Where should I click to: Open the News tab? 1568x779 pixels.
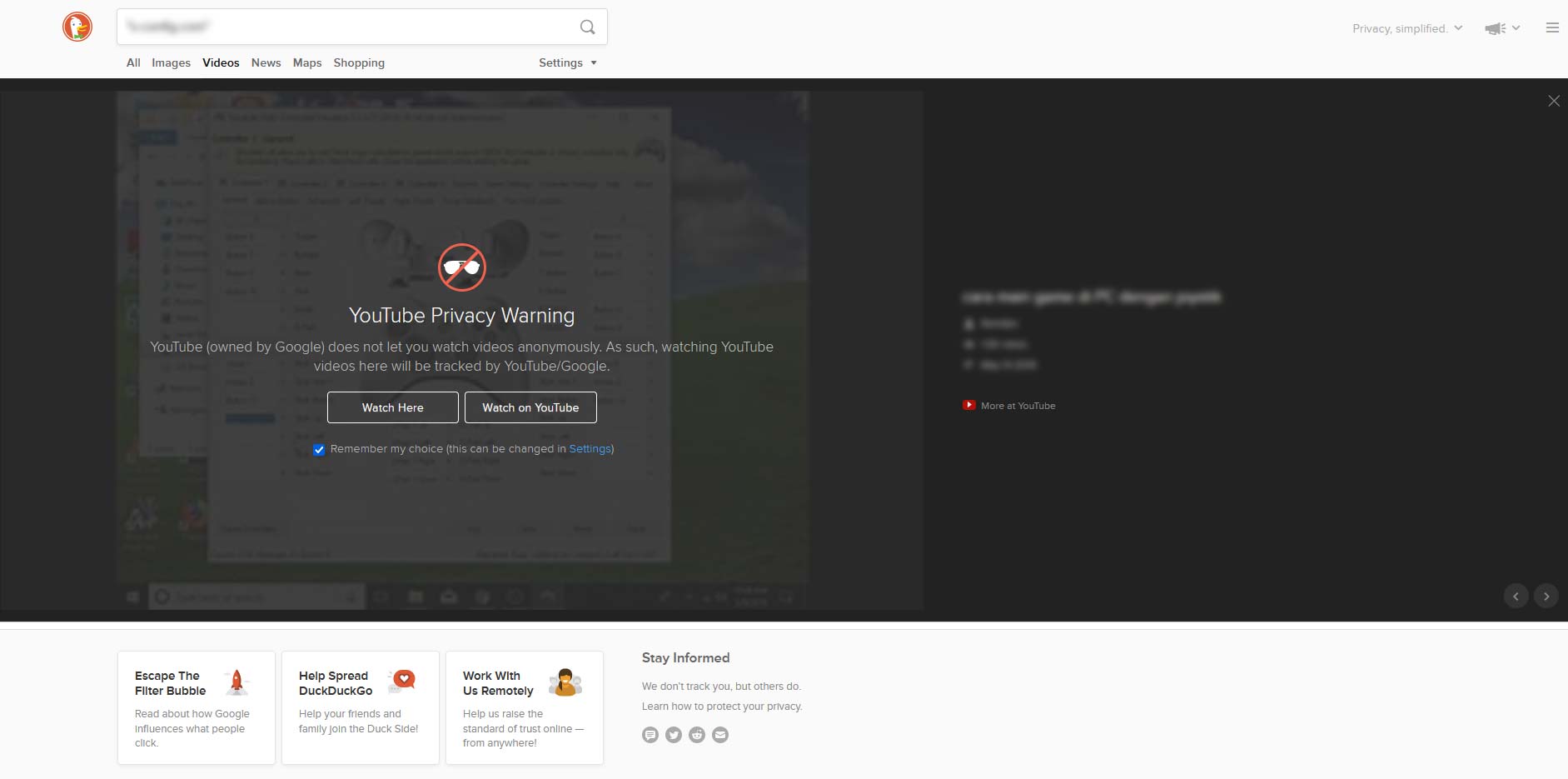click(266, 62)
